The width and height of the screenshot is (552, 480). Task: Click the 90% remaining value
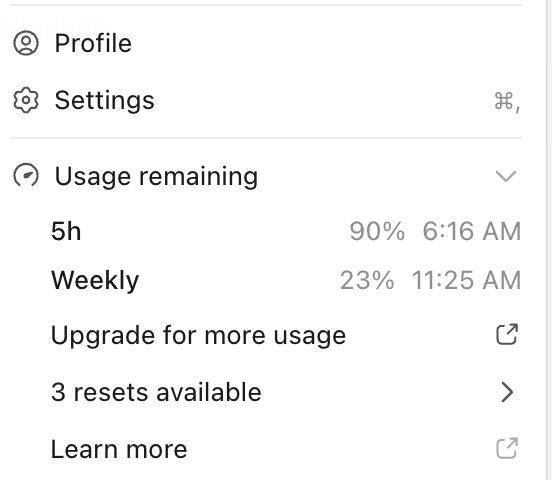click(377, 231)
